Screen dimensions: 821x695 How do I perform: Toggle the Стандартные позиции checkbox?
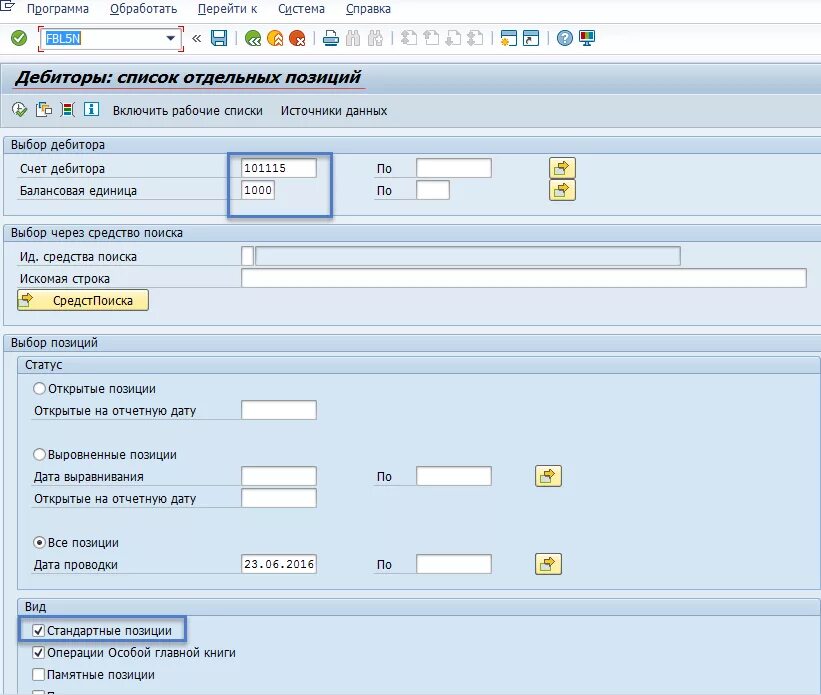[38, 631]
